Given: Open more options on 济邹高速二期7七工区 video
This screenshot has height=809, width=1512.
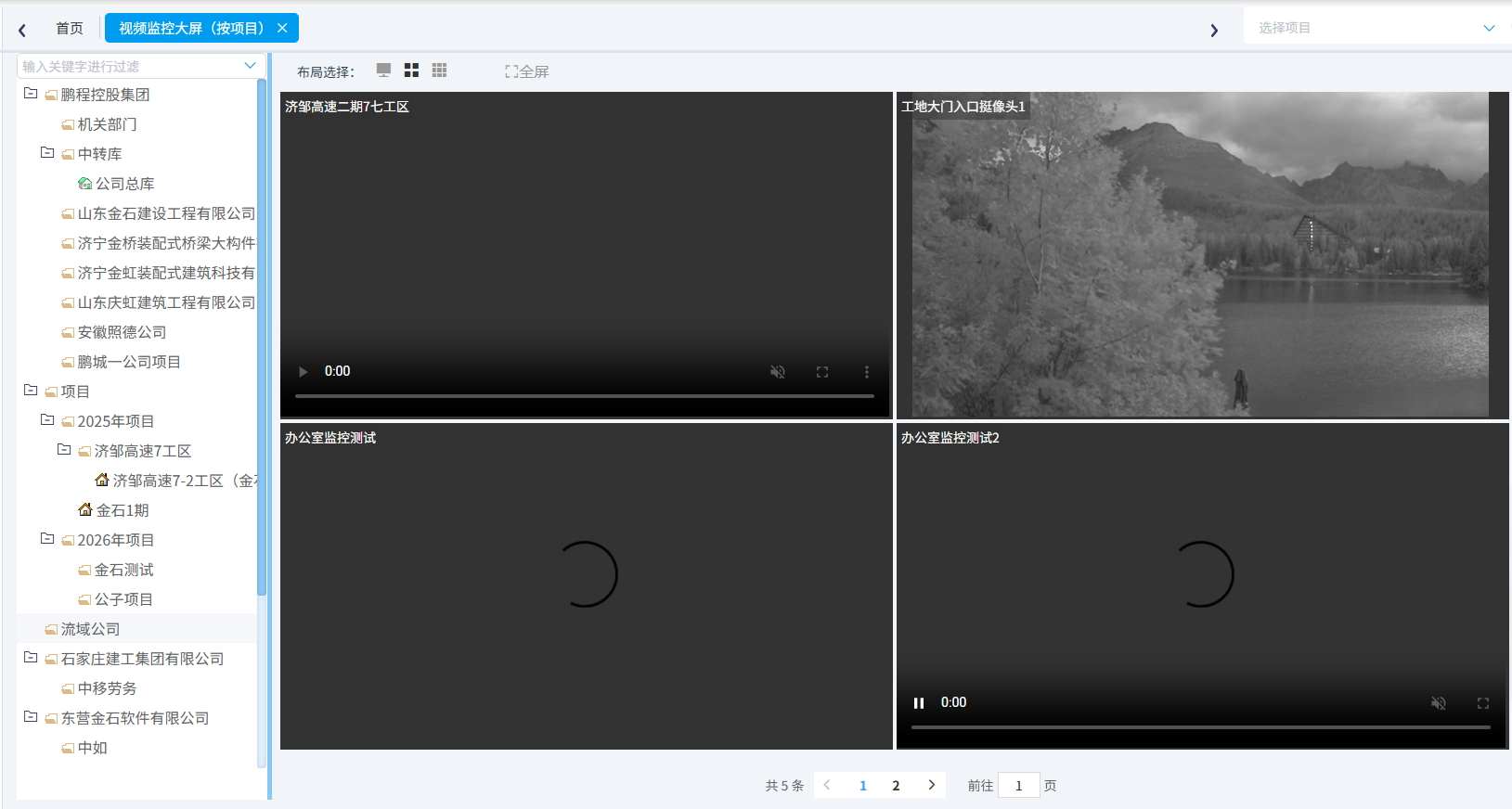Looking at the screenshot, I should pyautogui.click(x=867, y=371).
